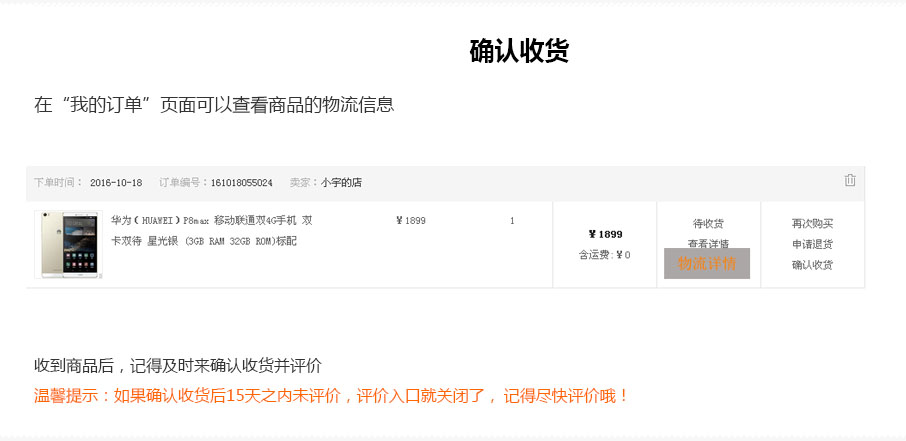Click the 含运费 ¥0 shipping fee text
Image resolution: width=906 pixels, height=441 pixels.
[x=605, y=255]
